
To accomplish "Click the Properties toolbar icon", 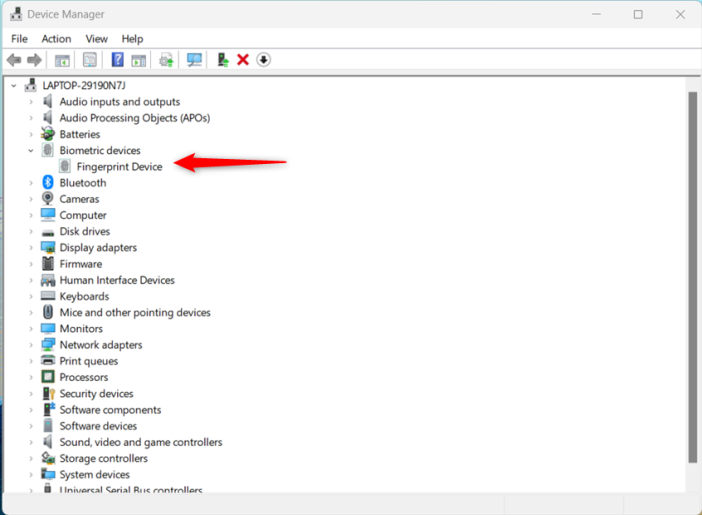I will pyautogui.click(x=90, y=60).
